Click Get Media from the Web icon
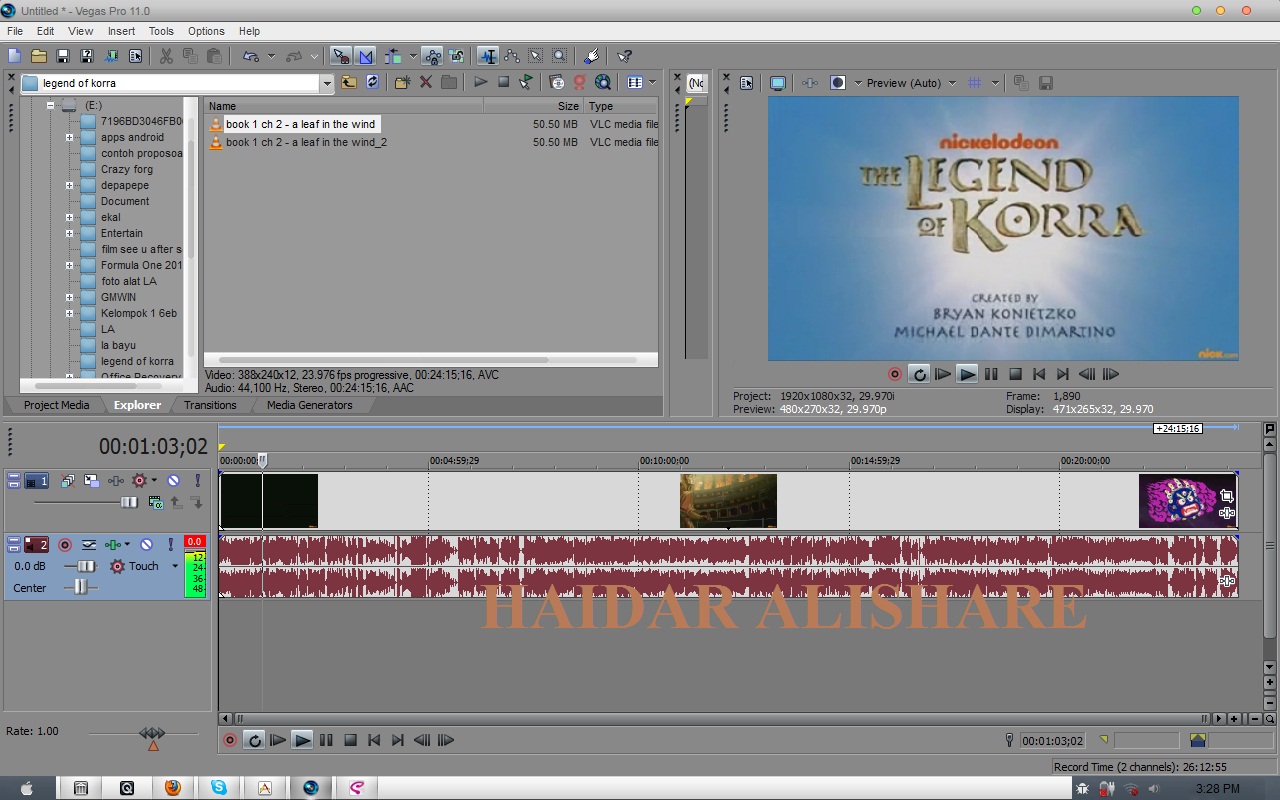The width and height of the screenshot is (1280, 800). 603,83
